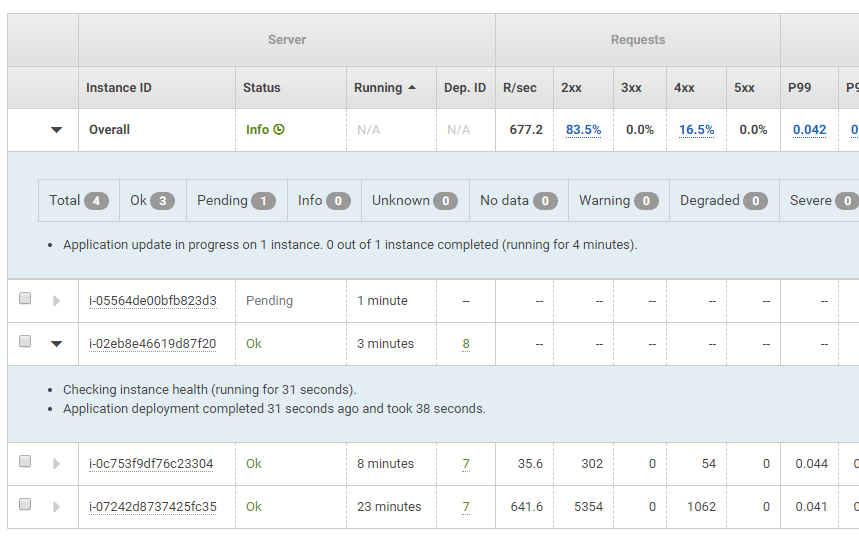Expand details for i-07242d8737425fc35
859x539 pixels.
tap(56, 507)
